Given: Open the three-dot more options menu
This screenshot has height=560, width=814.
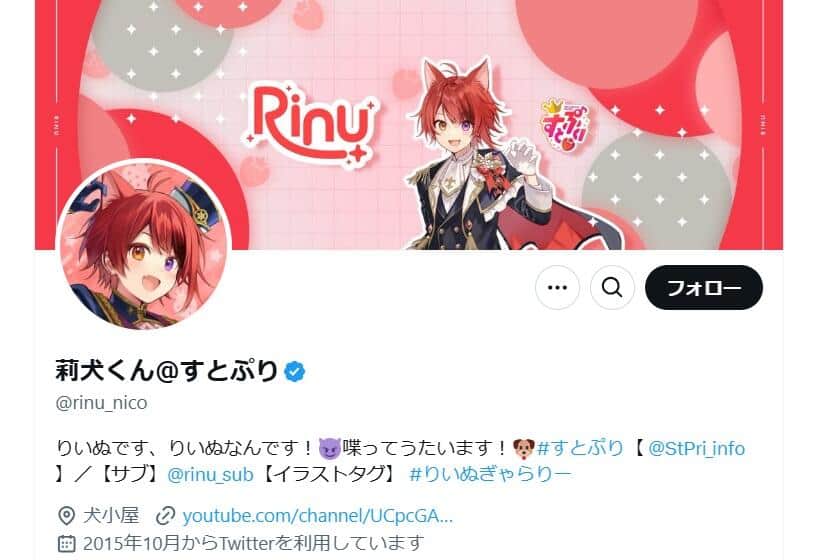Looking at the screenshot, I should pyautogui.click(x=557, y=287).
